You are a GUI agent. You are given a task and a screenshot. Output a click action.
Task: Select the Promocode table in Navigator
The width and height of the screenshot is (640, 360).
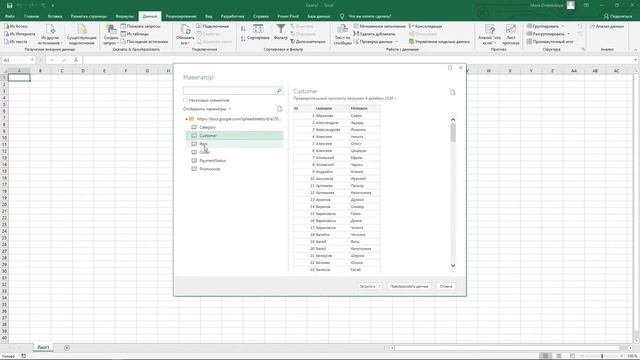[234, 169]
